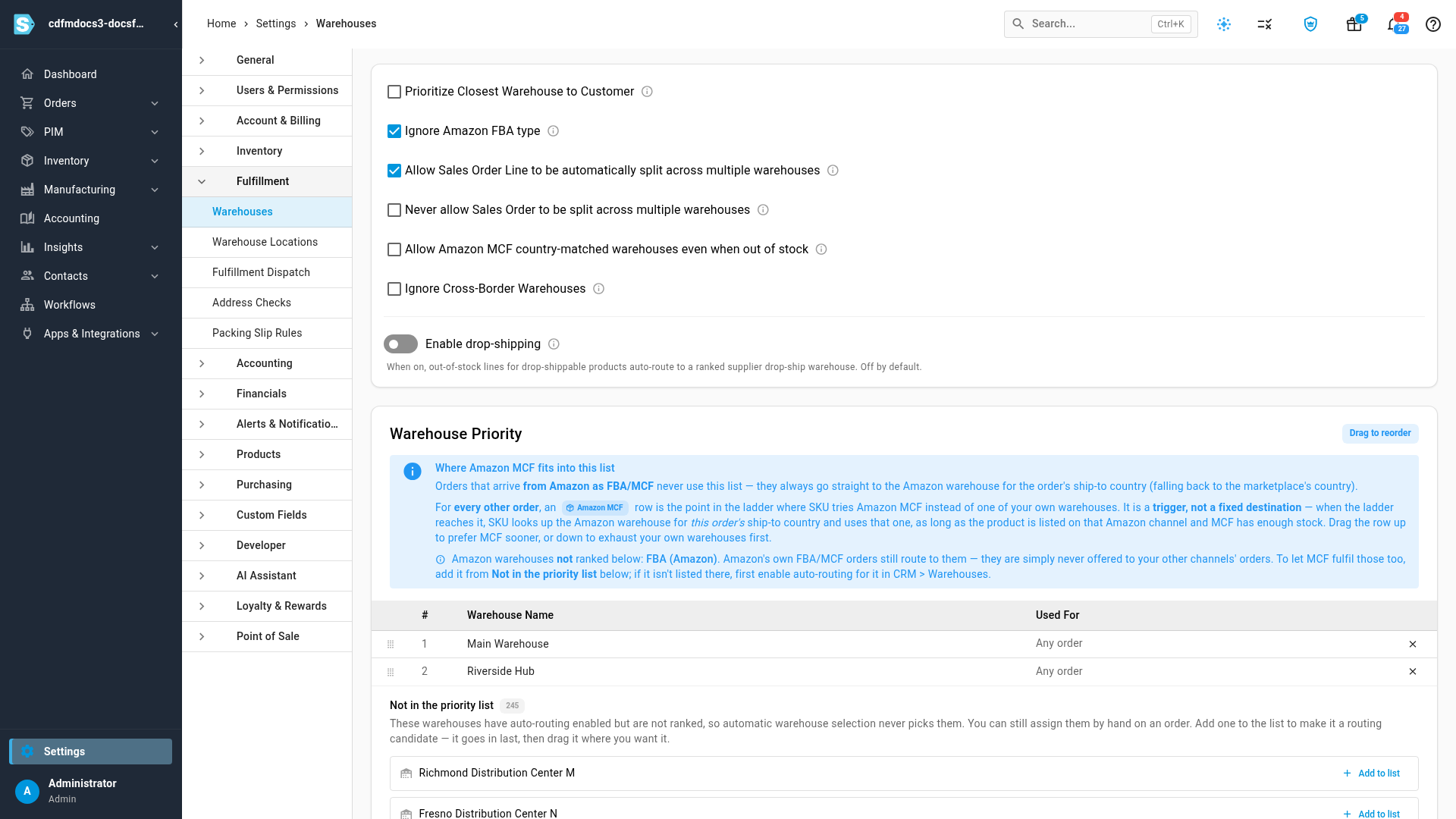
Task: Open Administrator profile at sidebar bottom
Action: tap(91, 791)
